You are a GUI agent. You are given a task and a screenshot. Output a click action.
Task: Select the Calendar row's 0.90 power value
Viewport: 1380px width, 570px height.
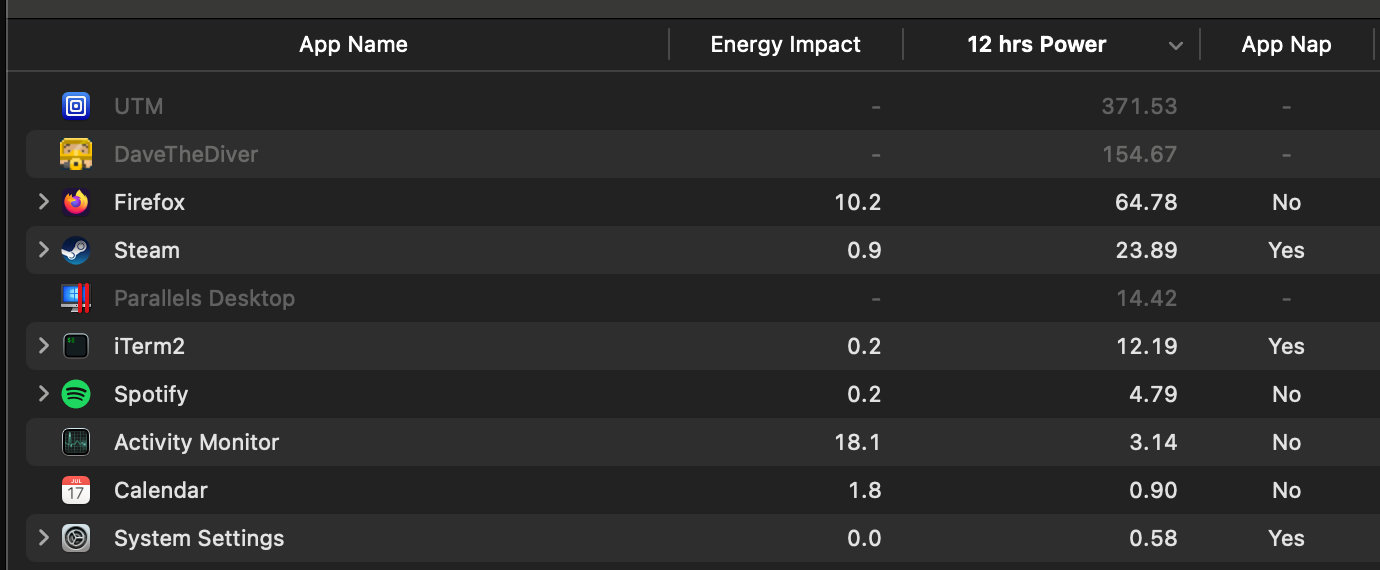(x=1153, y=490)
